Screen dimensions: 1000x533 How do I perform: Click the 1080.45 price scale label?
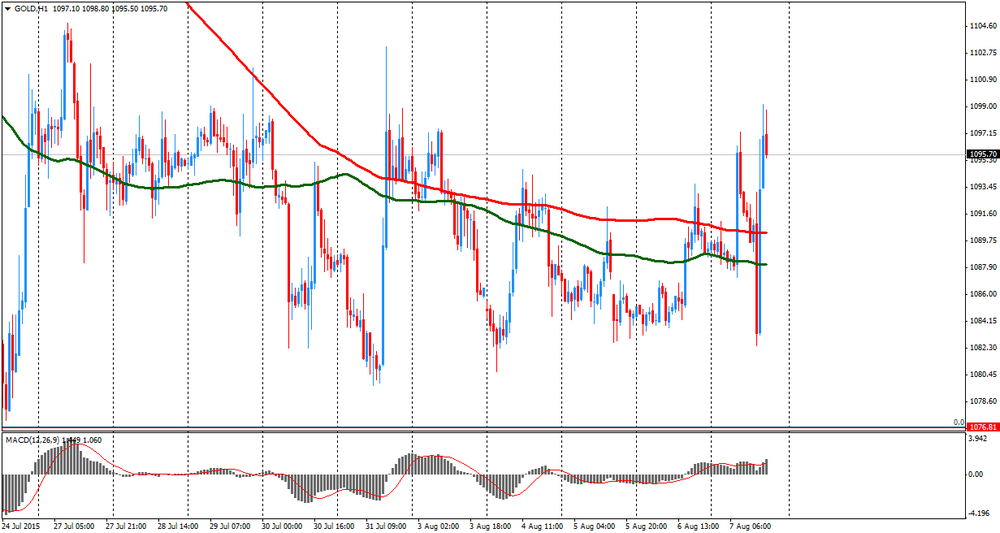click(x=983, y=374)
